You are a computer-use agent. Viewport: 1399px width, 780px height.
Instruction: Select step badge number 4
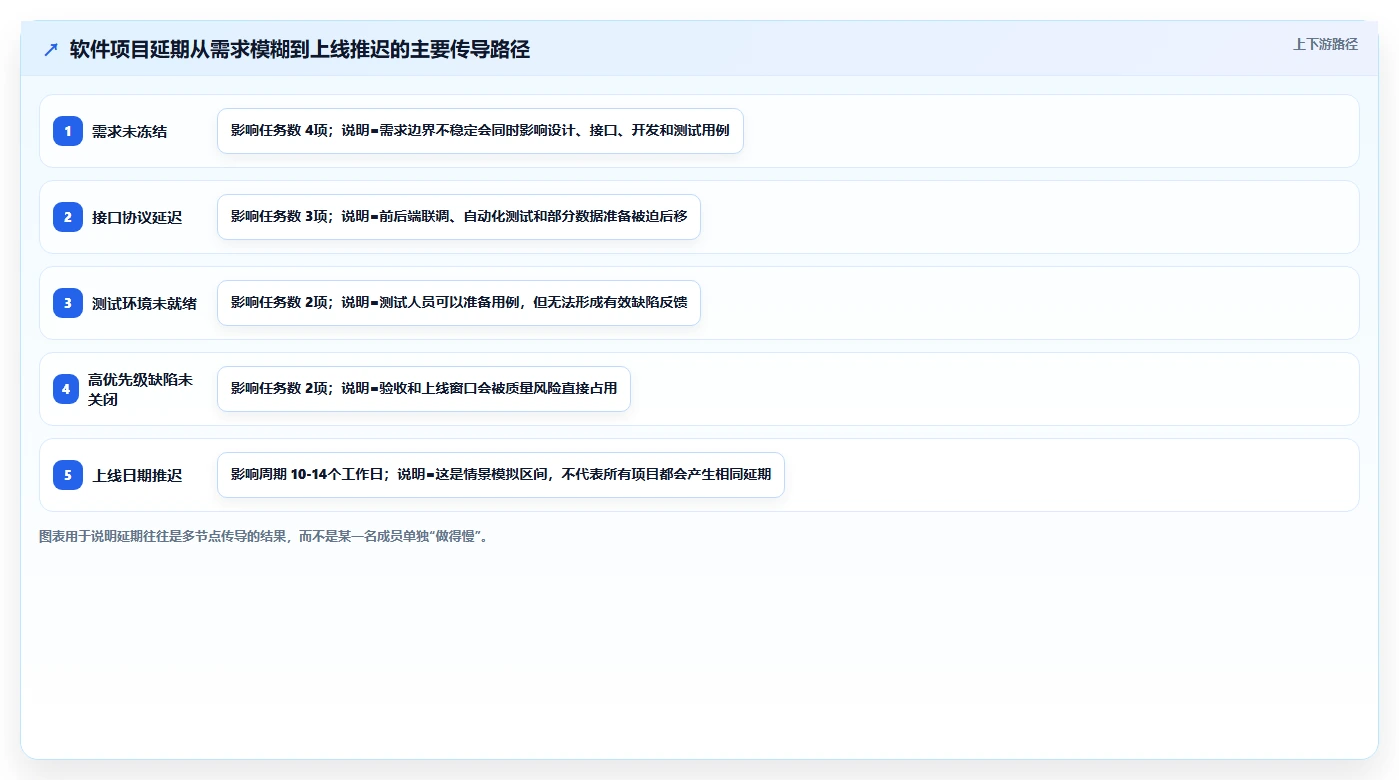(66, 389)
